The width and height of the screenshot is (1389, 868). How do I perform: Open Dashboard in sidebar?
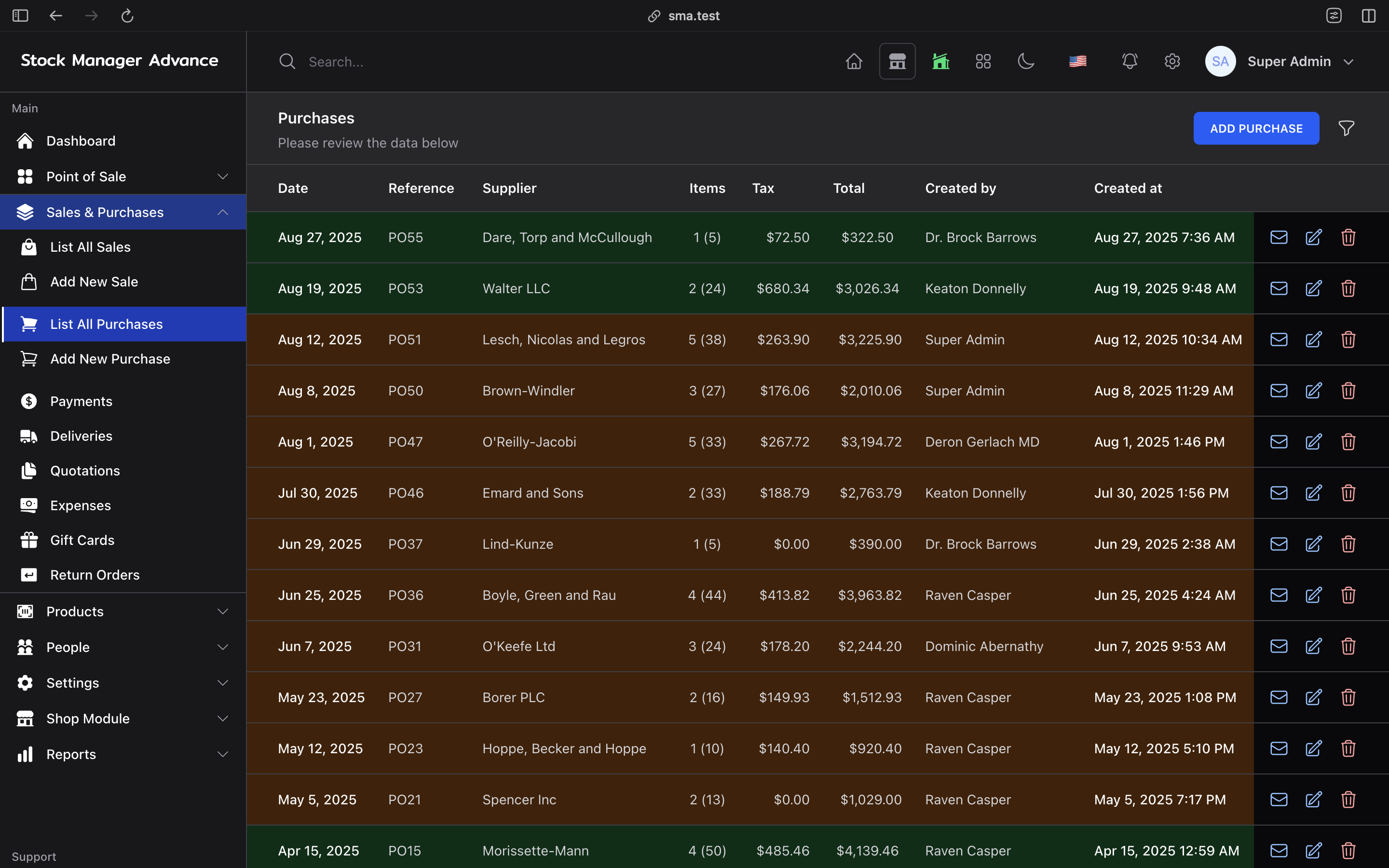tap(123, 141)
